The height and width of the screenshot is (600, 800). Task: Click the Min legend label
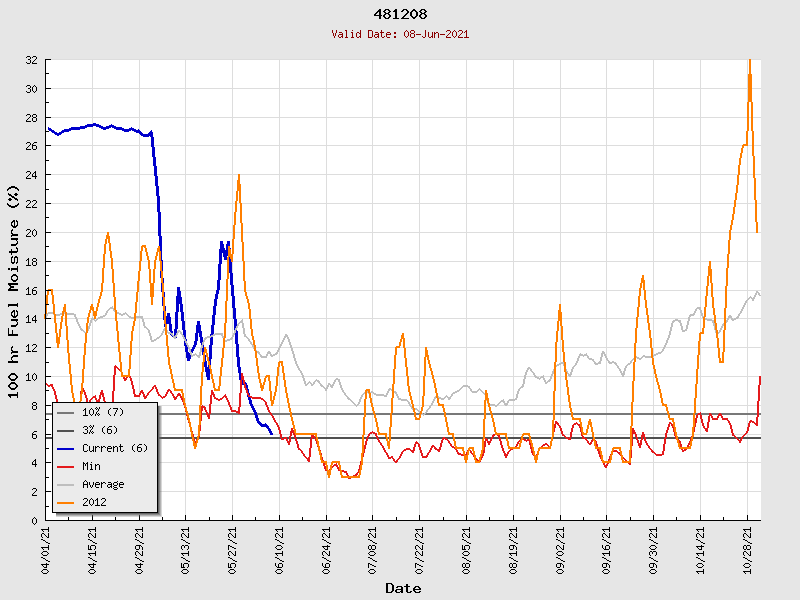point(92,466)
